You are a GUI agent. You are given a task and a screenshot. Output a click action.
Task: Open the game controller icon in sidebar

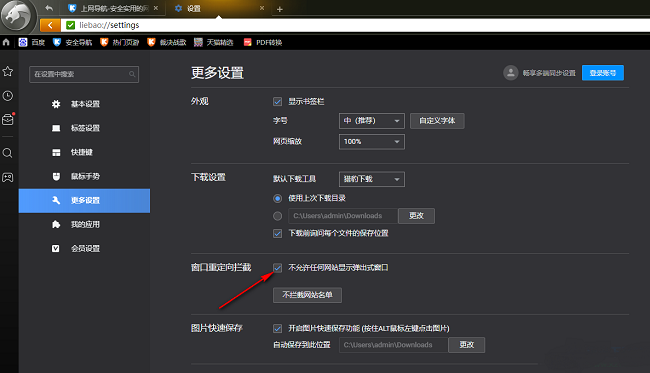coord(8,177)
